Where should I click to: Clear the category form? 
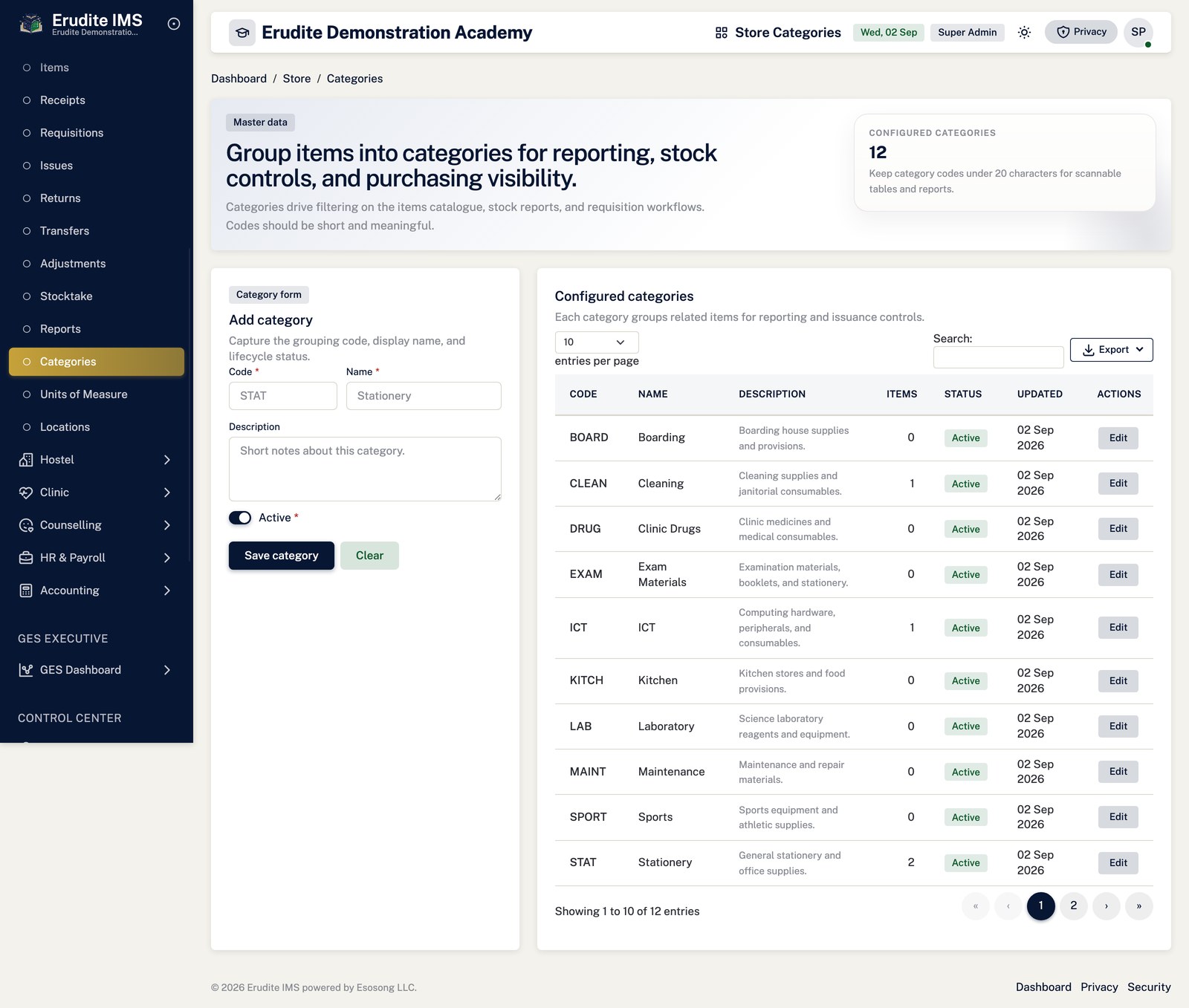[369, 556]
